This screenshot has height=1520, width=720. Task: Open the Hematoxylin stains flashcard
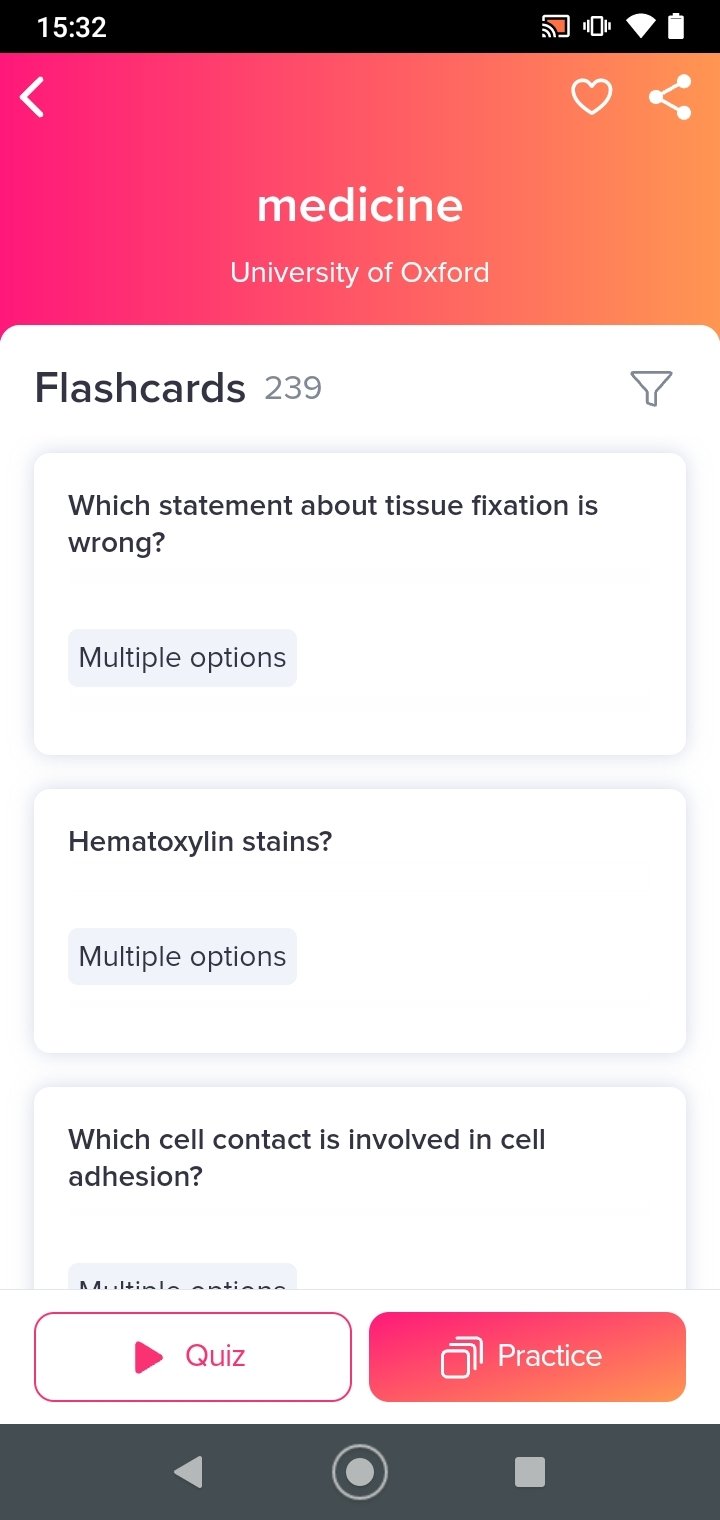click(x=360, y=921)
